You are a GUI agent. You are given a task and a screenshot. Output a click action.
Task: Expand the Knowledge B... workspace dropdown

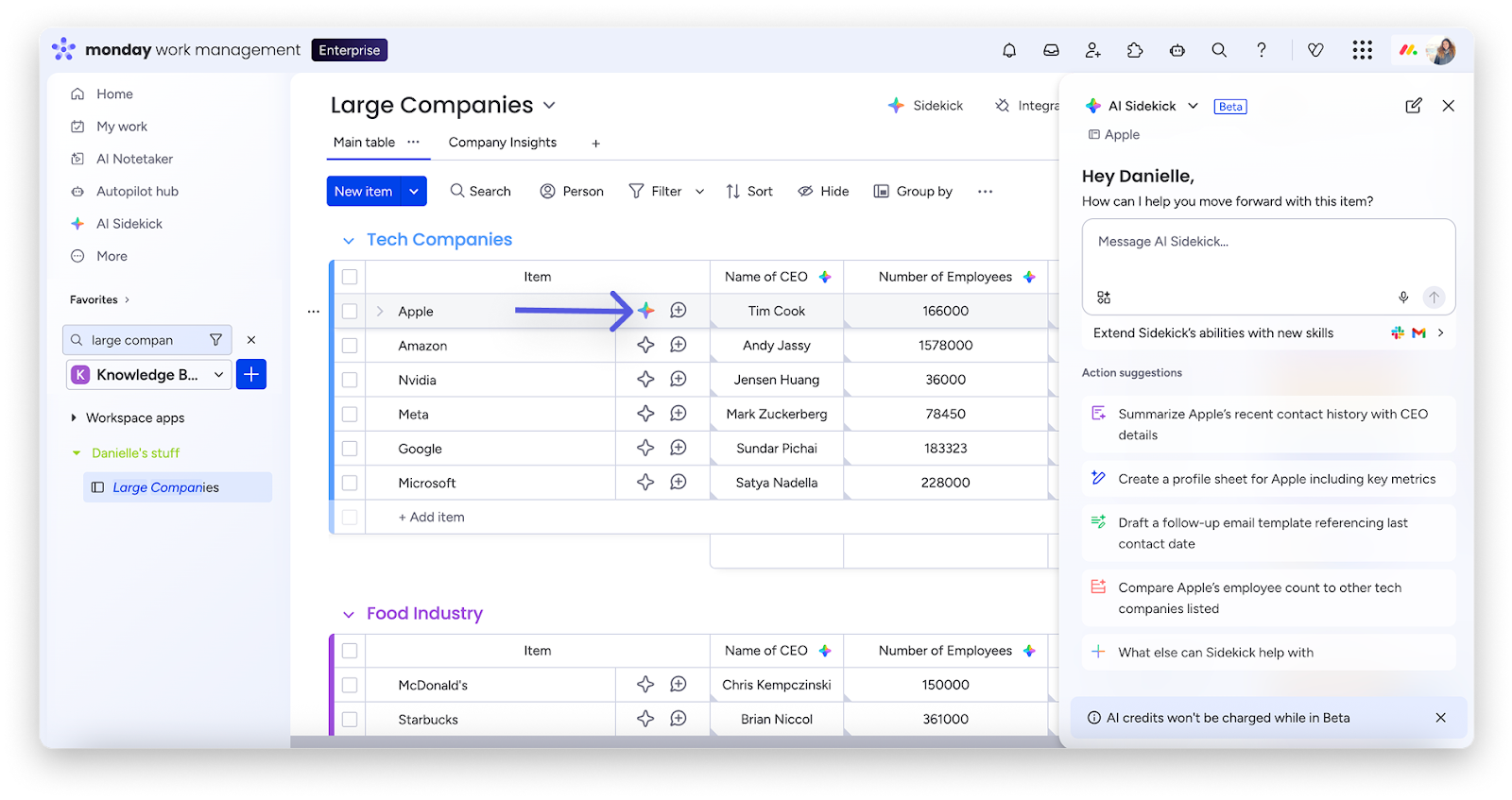218,375
